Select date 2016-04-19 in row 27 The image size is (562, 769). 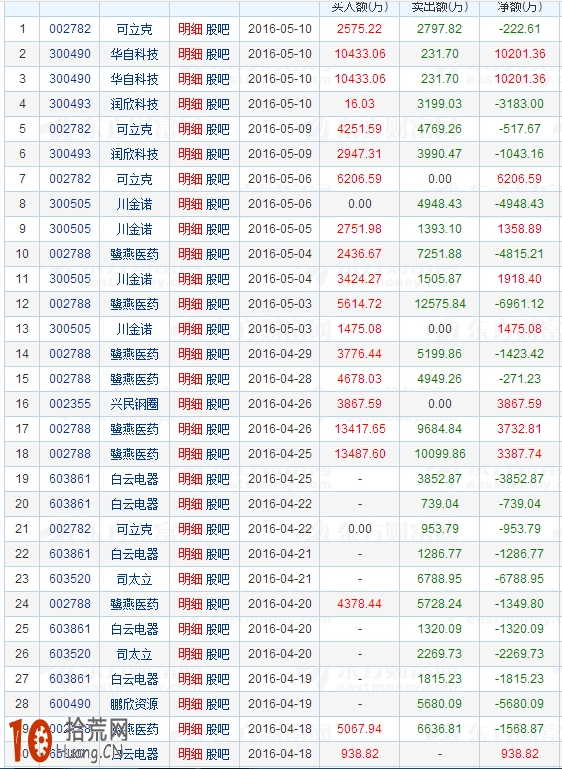(x=280, y=679)
